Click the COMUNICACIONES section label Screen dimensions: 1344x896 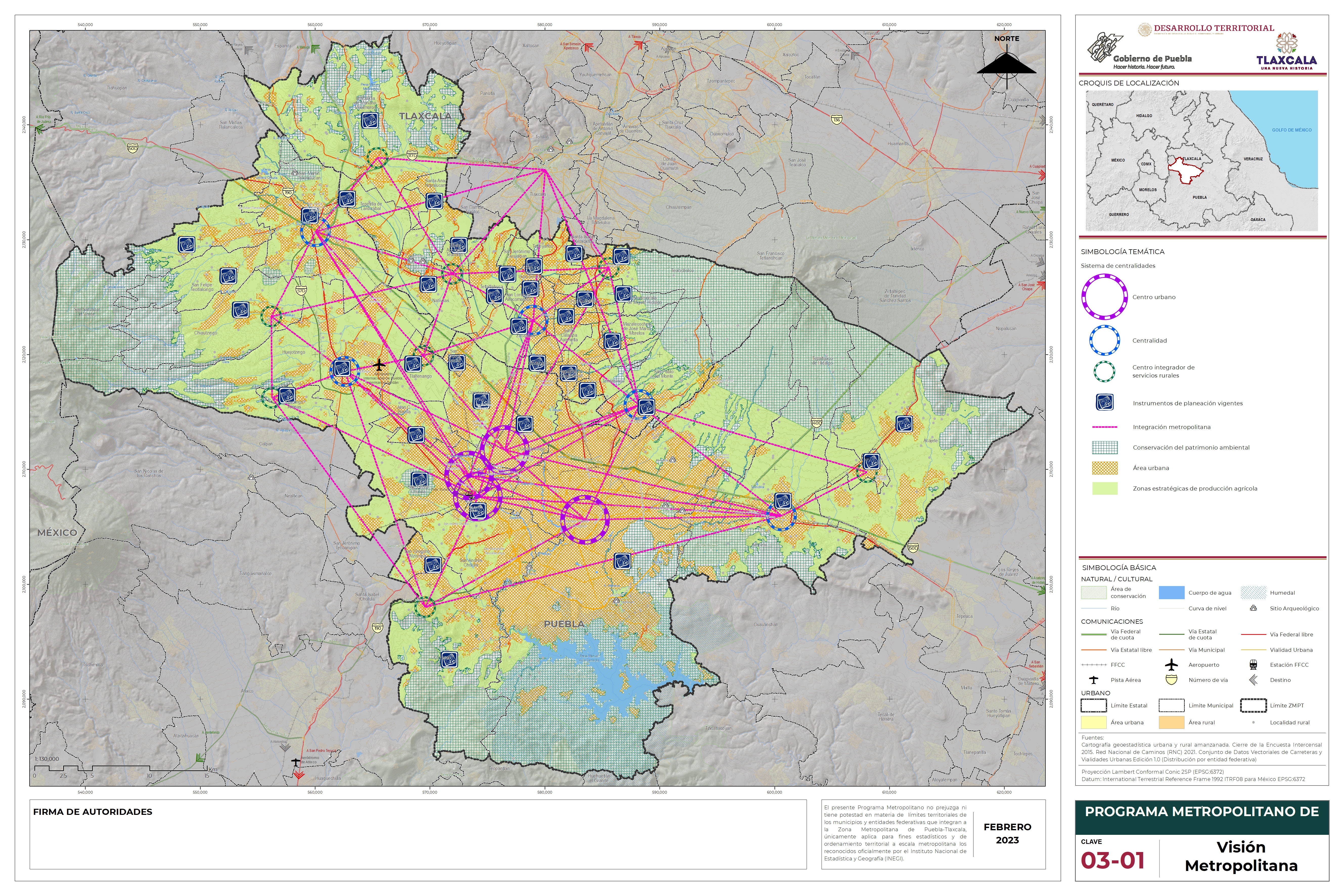[x=1112, y=621]
